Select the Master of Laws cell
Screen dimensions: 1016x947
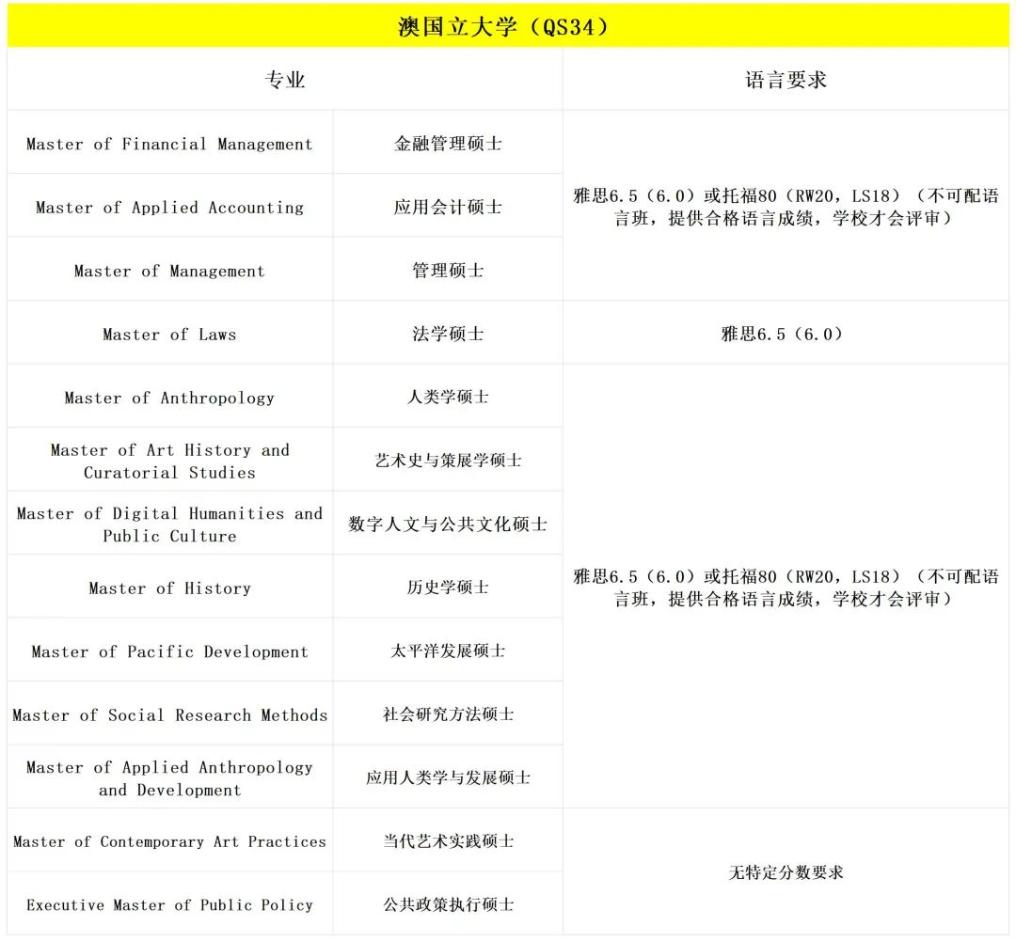click(x=170, y=334)
